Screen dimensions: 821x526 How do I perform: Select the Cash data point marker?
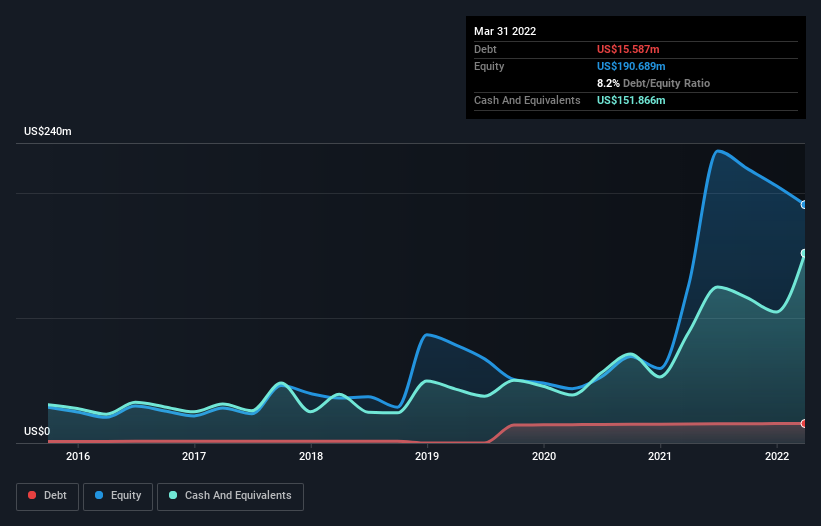pos(804,253)
